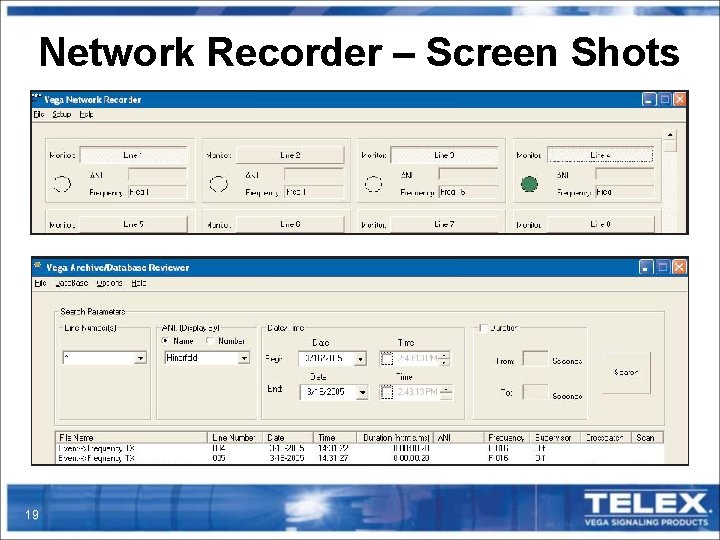Viewport: 720px width, 540px height.
Task: Open File menu in Archive/Database Reviewer
Action: (x=40, y=283)
